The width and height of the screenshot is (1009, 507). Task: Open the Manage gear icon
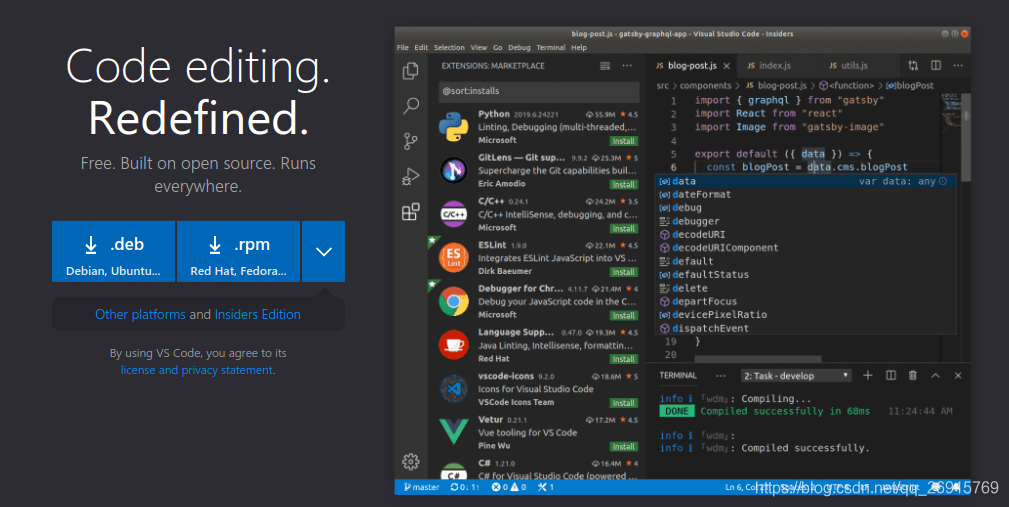pyautogui.click(x=411, y=461)
